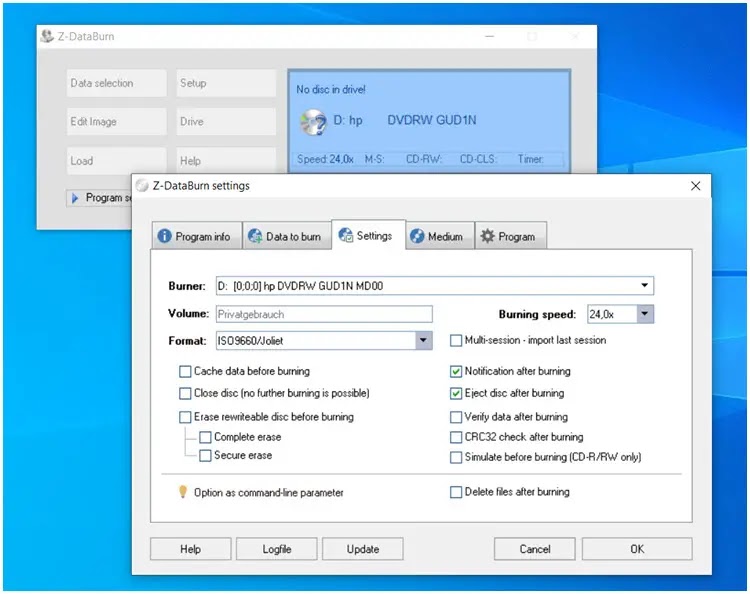Click Help button in main window
The image size is (750, 594).
click(226, 160)
